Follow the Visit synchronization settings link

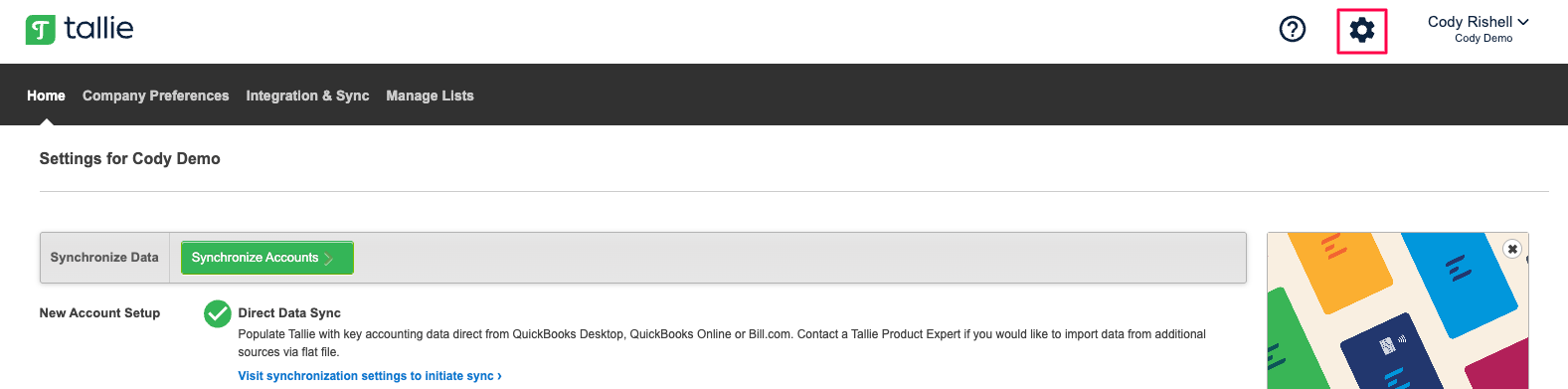click(x=370, y=376)
